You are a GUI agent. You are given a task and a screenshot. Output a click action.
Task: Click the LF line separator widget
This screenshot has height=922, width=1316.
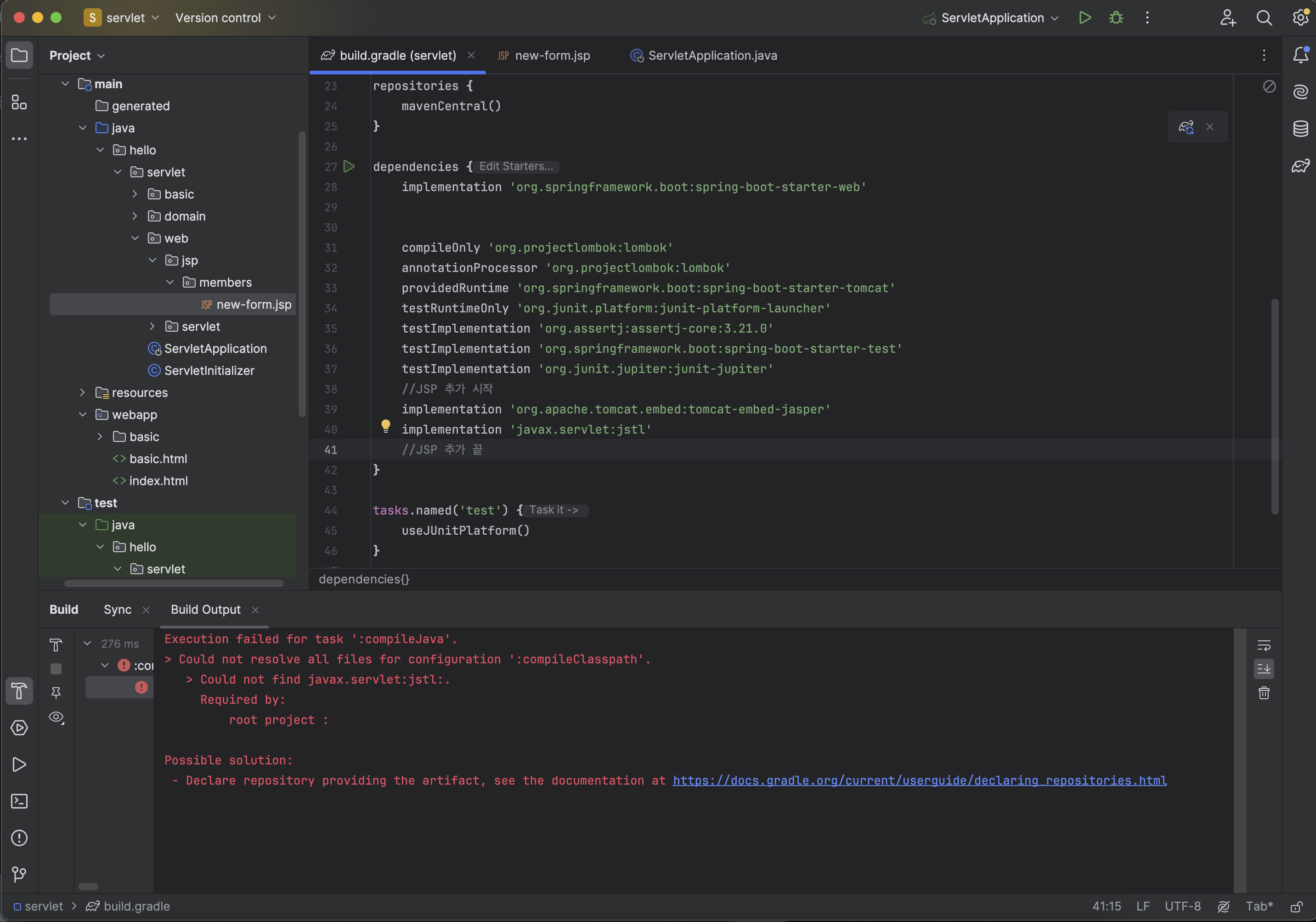[x=1142, y=906]
